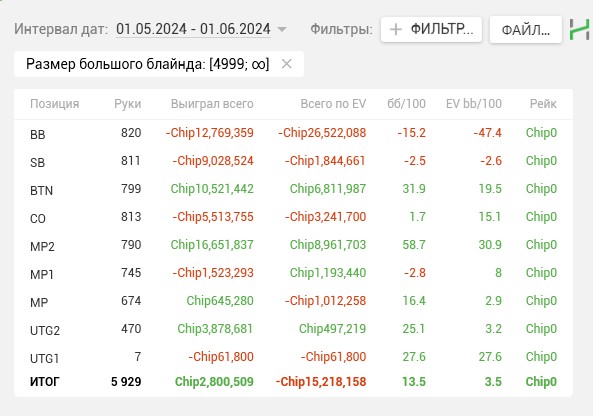The width and height of the screenshot is (593, 416).
Task: Open the ФАЙЛ button
Action: point(526,29)
